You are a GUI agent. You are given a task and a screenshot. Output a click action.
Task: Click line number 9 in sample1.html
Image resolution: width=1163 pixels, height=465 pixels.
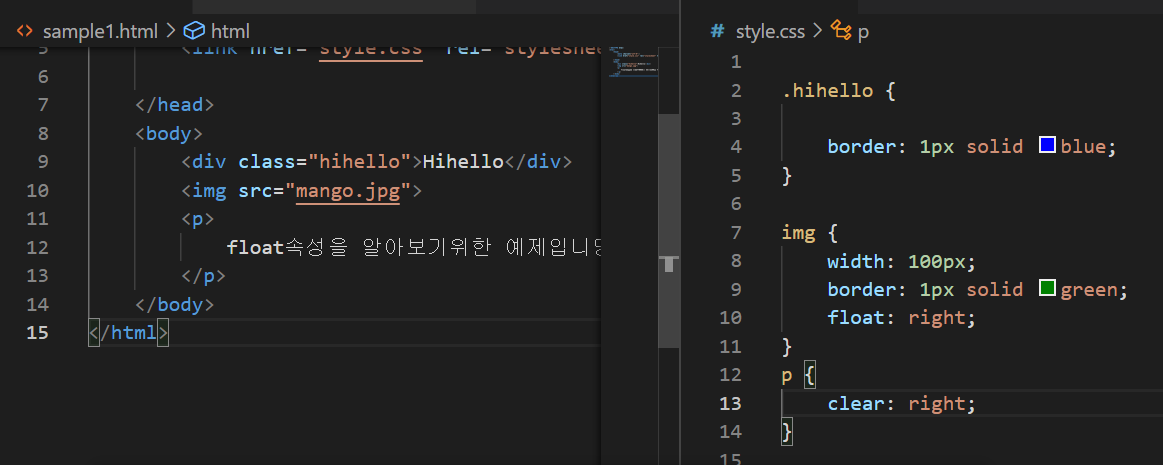42,162
